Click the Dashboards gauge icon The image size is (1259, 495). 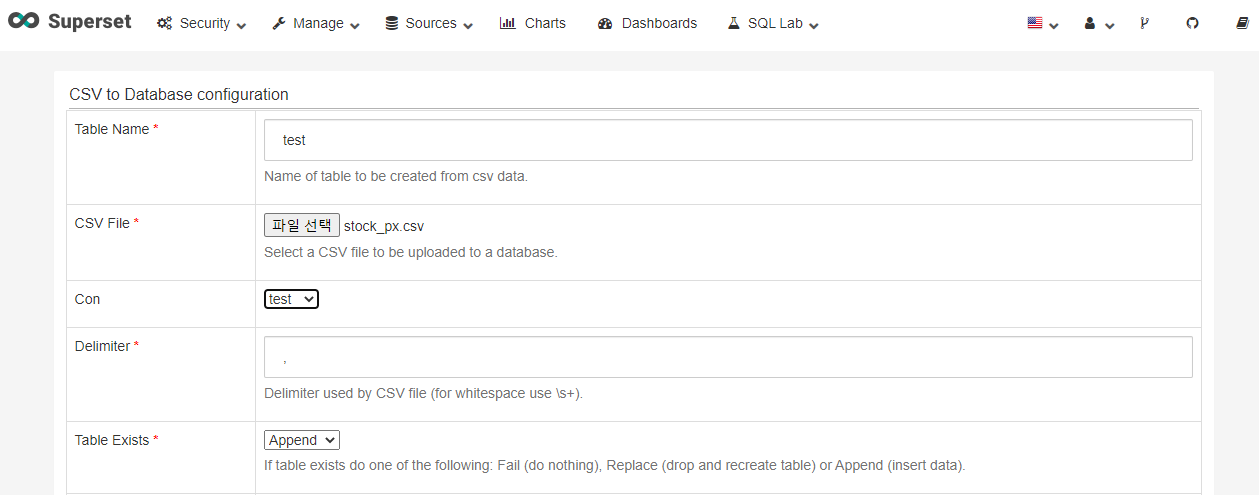click(x=605, y=23)
